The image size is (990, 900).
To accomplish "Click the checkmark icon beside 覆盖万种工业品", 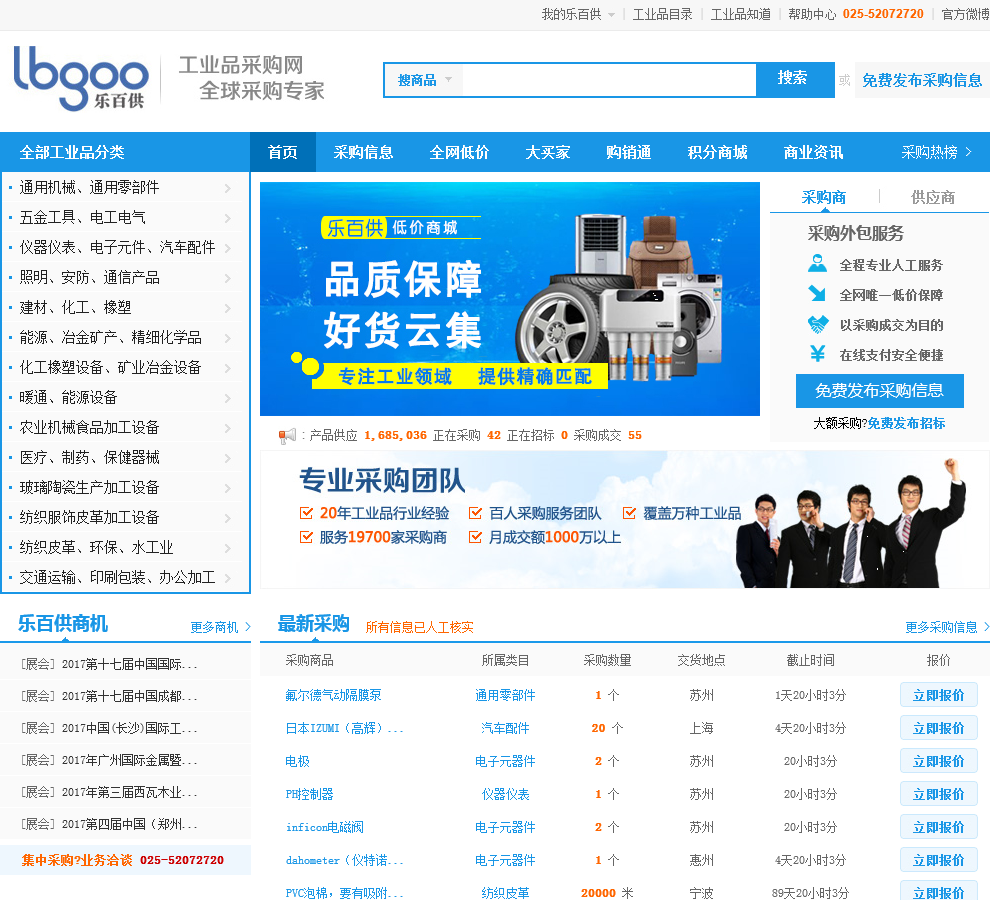I will (629, 513).
